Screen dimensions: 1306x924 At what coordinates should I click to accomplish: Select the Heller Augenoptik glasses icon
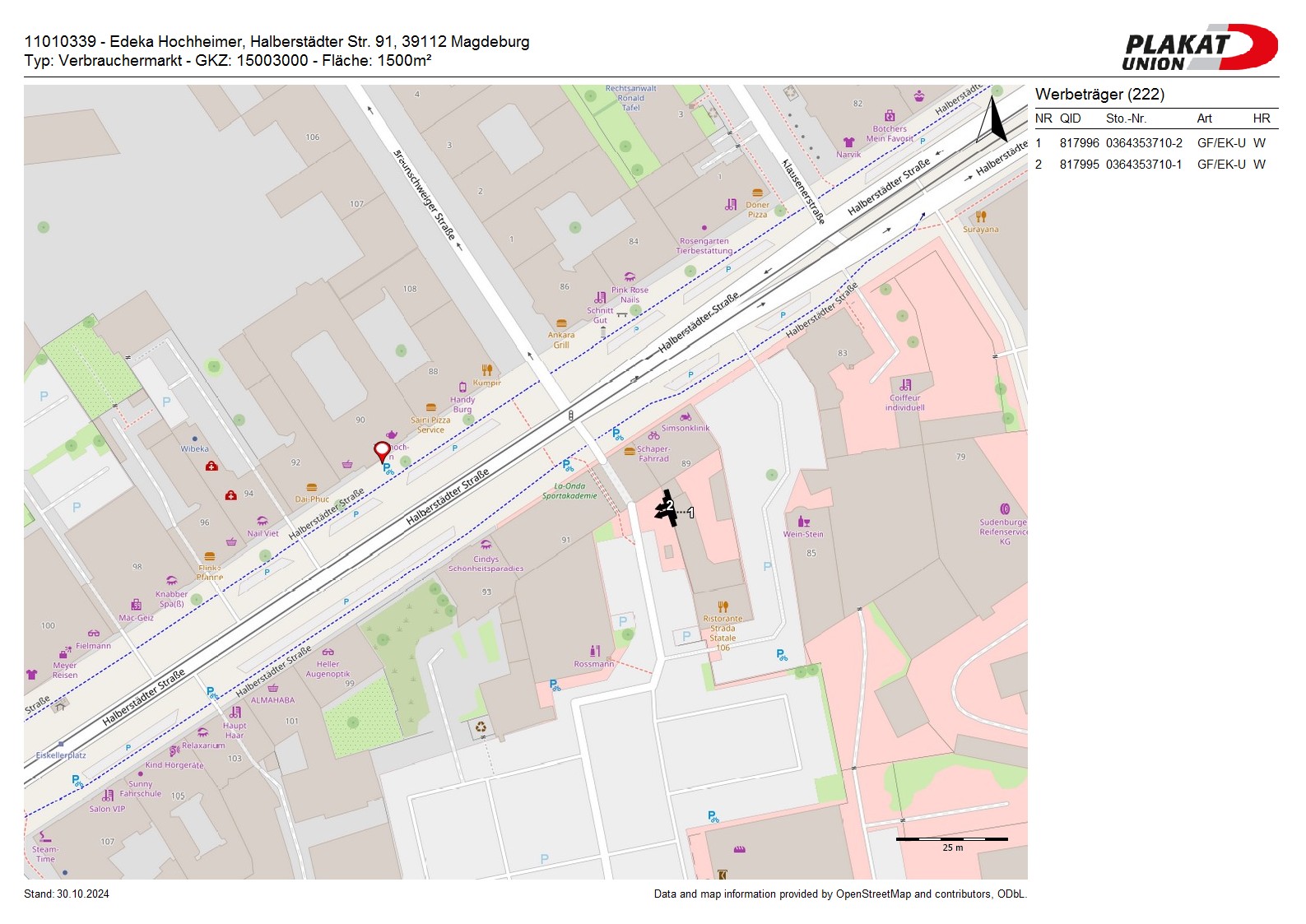(328, 652)
